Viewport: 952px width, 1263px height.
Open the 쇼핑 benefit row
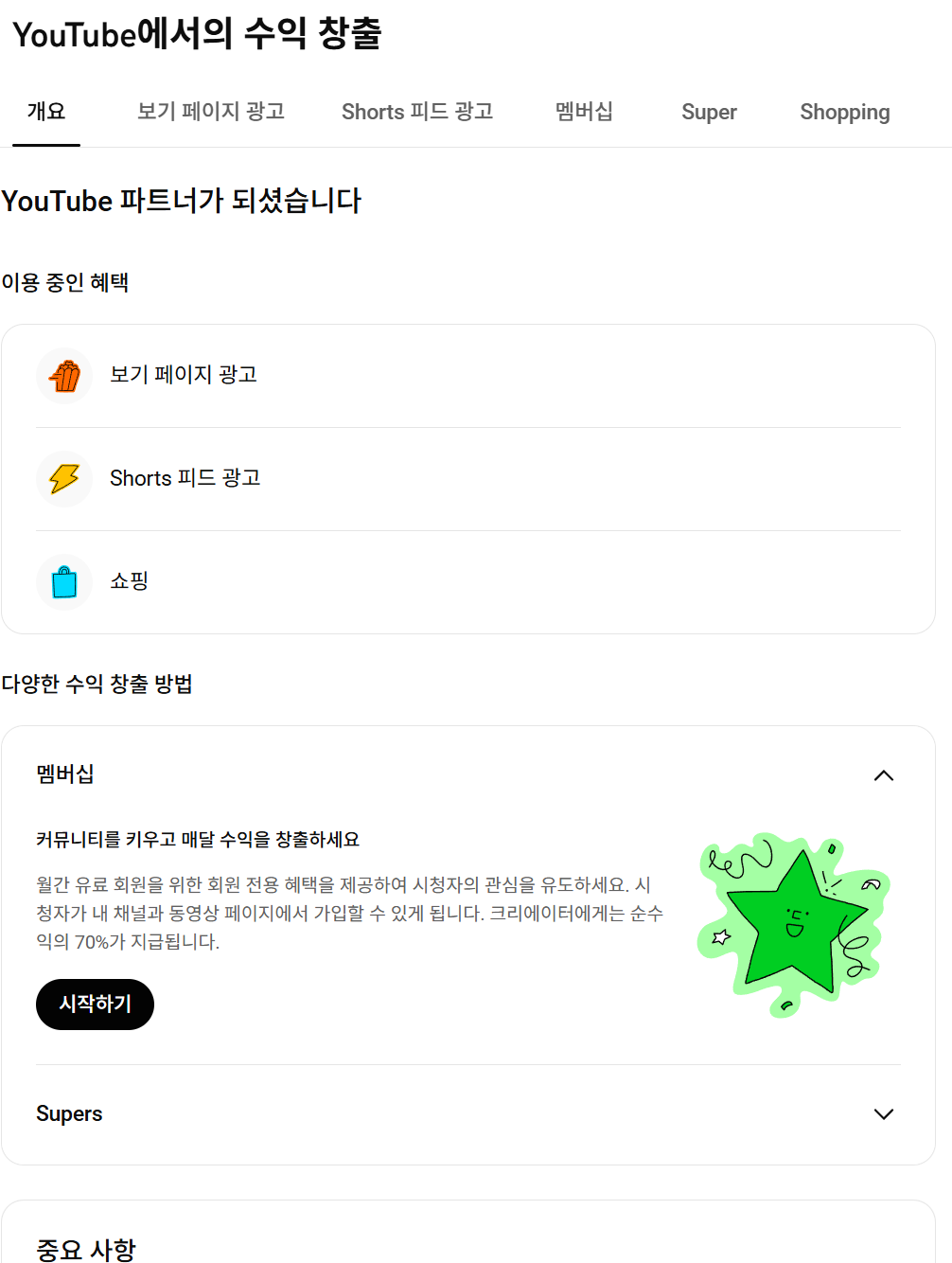point(468,582)
